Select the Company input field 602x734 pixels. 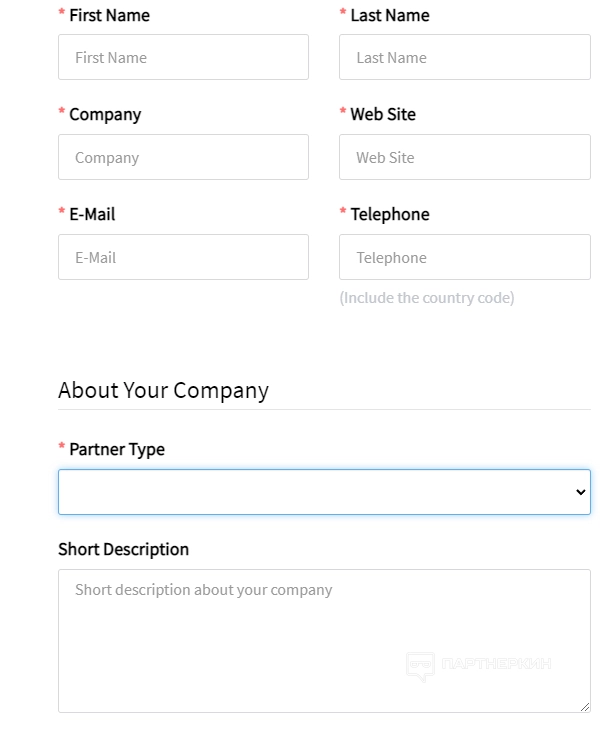(x=183, y=157)
